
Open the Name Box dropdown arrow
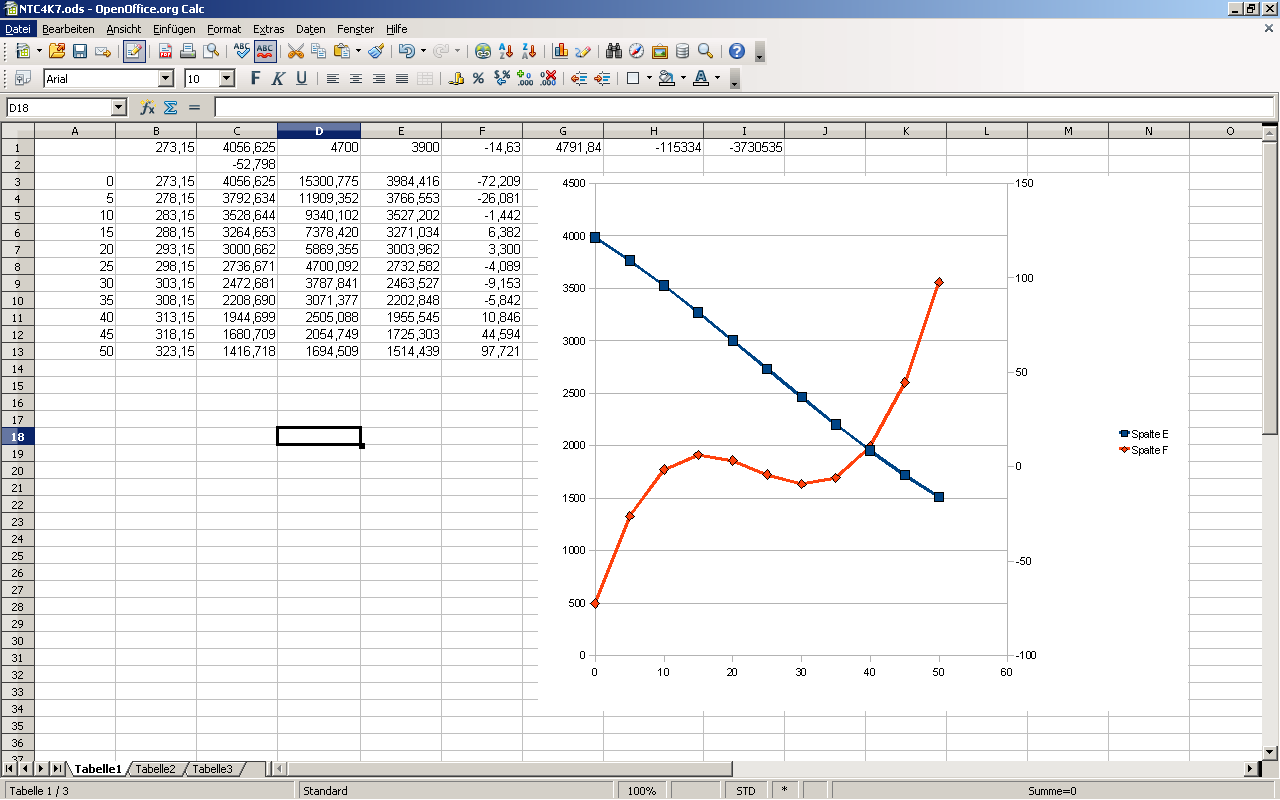point(119,107)
